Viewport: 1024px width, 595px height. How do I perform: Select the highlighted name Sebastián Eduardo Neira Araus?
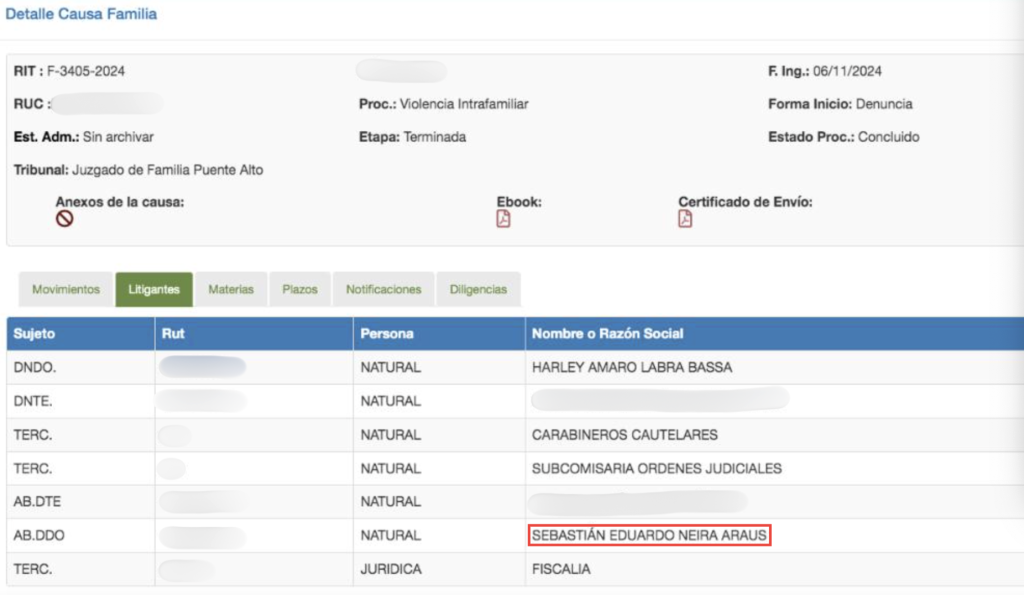point(650,536)
